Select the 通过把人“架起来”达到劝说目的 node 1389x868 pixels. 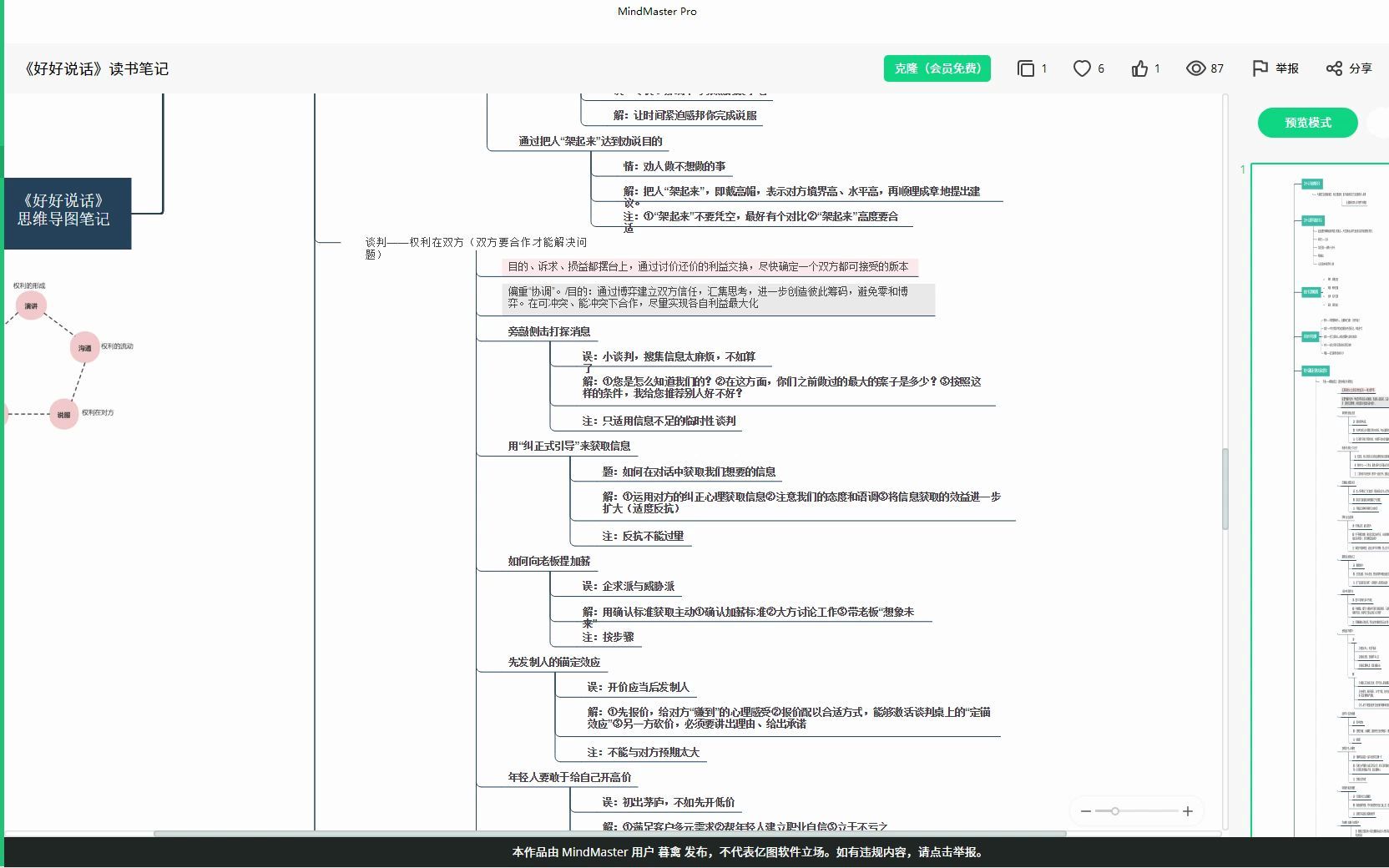(x=590, y=141)
